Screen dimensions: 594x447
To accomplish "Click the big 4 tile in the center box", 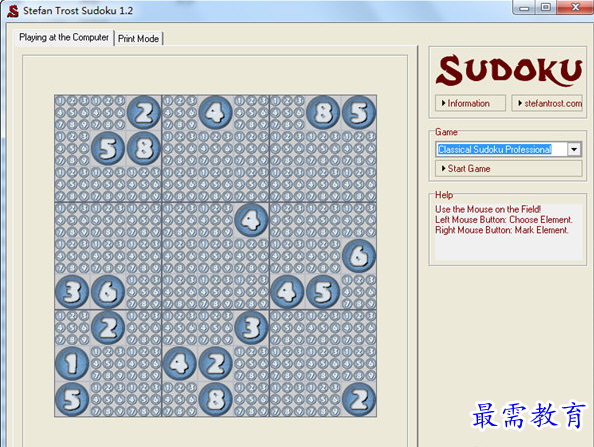I will pos(251,220).
